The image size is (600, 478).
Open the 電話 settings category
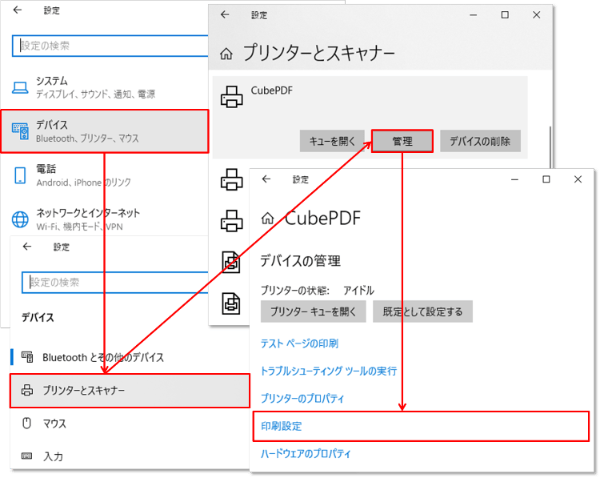tap(104, 175)
